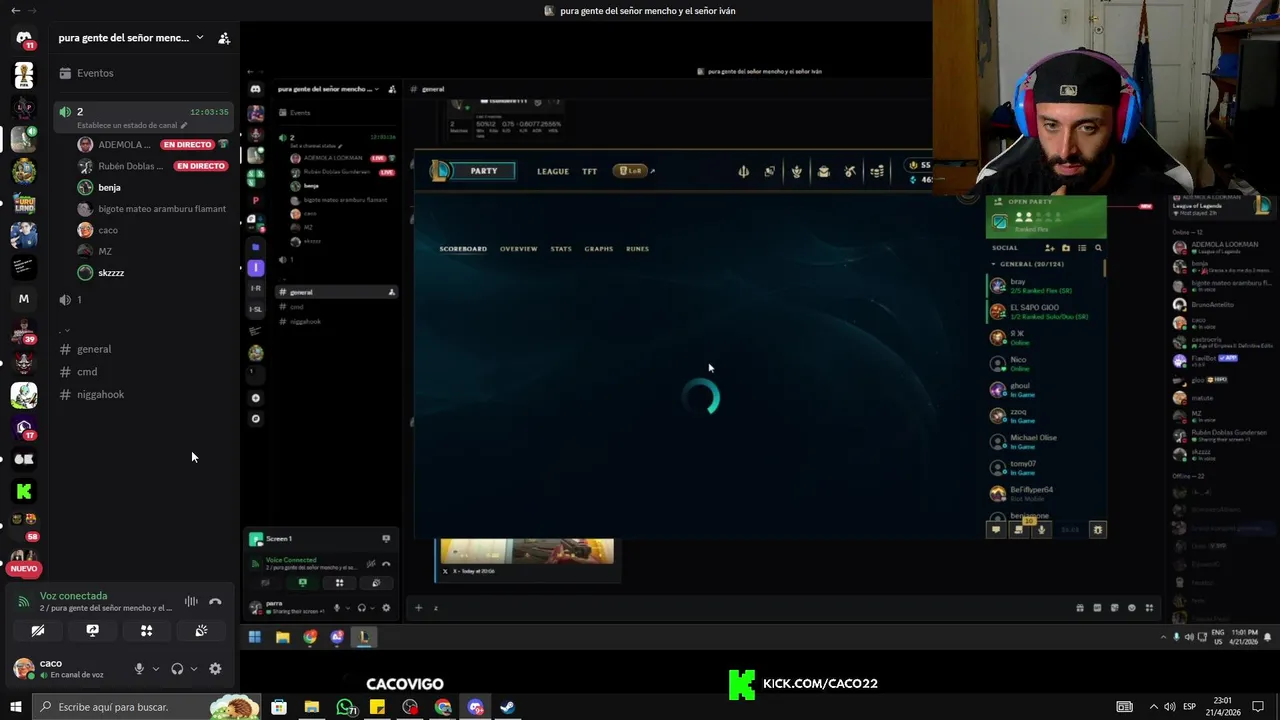Open League Clash trident icon
1280x720 pixels.
(x=743, y=172)
